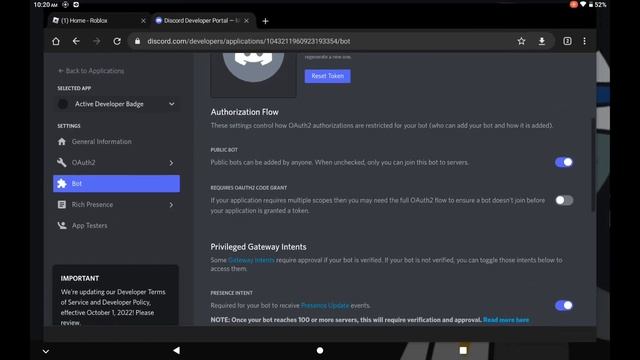Image resolution: width=640 pixels, height=360 pixels.
Task: Click the address bar URL
Action: [x=249, y=41]
